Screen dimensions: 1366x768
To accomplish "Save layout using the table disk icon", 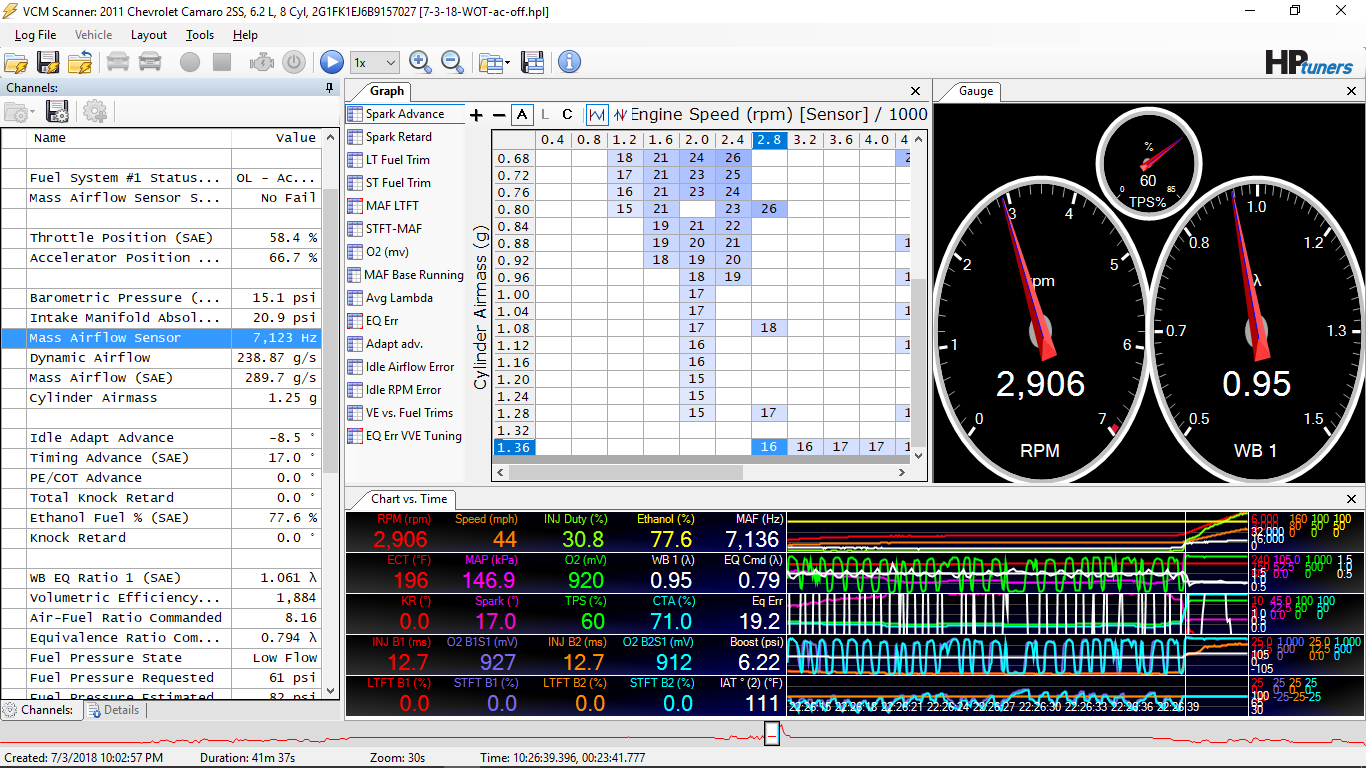I will [532, 62].
